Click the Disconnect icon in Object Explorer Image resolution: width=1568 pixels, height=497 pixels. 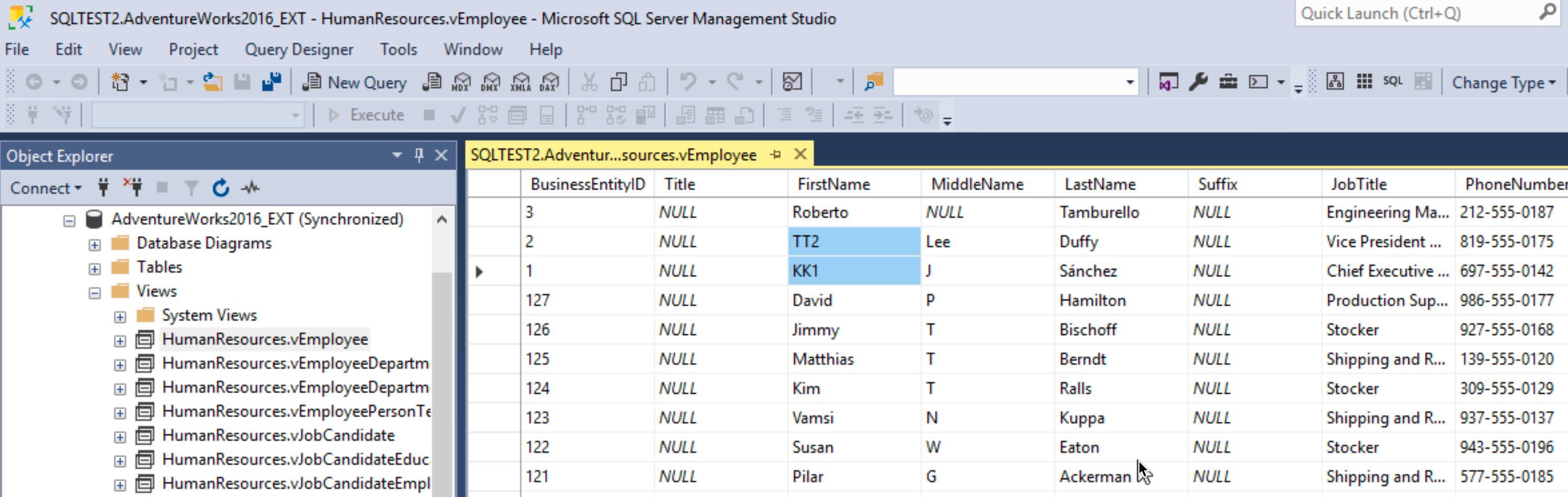coord(132,187)
